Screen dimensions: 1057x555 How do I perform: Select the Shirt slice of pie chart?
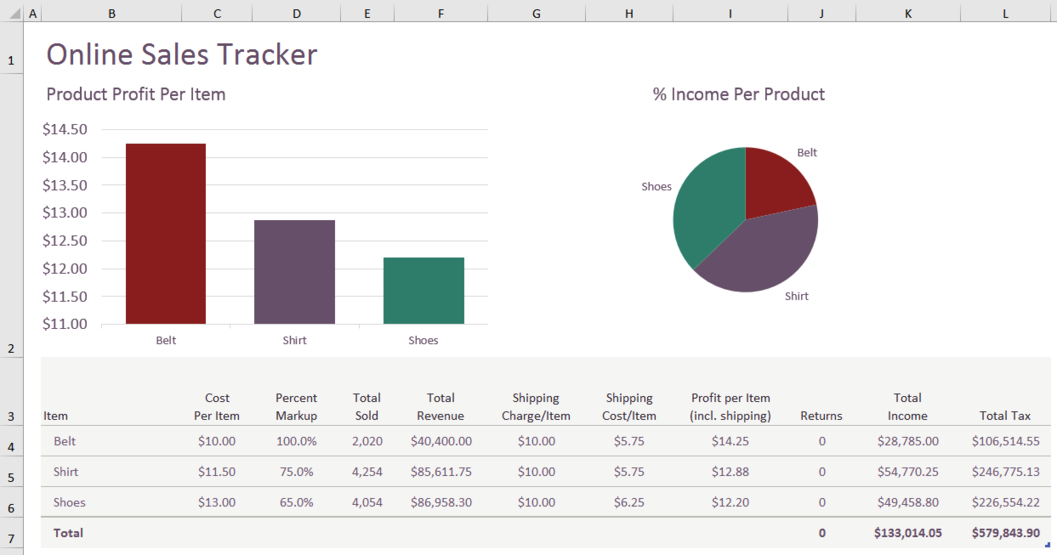[760, 253]
